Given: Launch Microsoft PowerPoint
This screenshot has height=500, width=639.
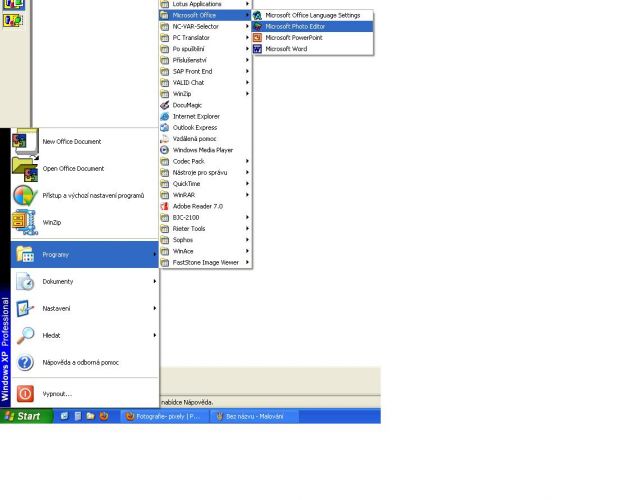Looking at the screenshot, I should click(313, 37).
